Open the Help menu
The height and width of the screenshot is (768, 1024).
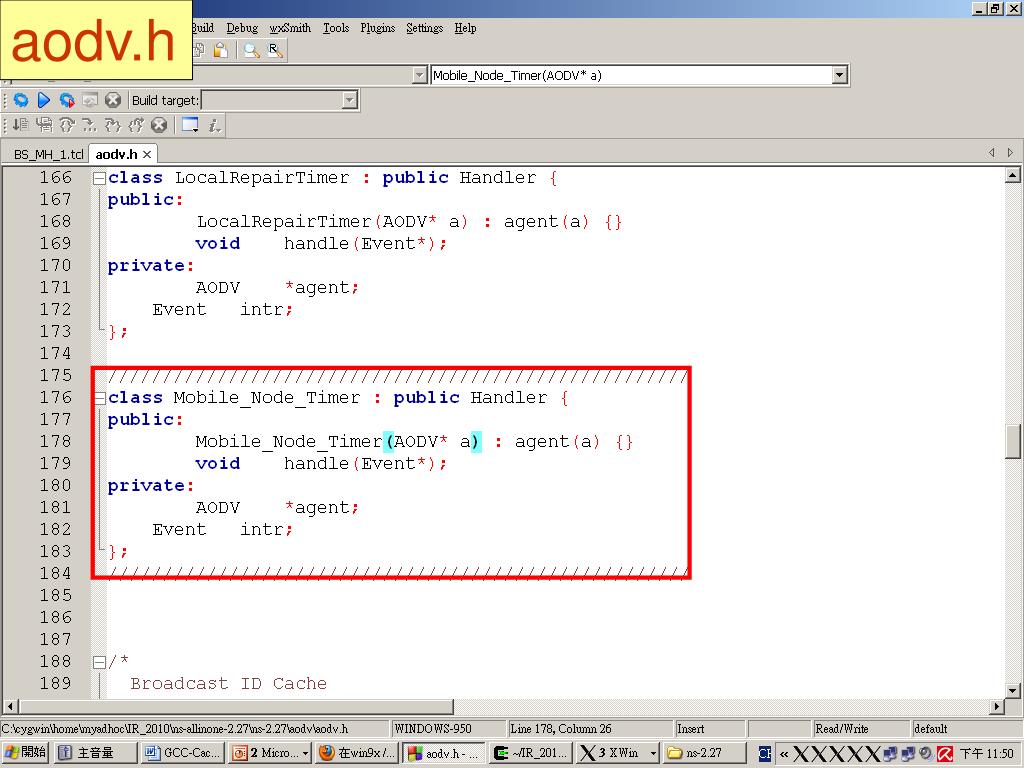pyautogui.click(x=465, y=28)
